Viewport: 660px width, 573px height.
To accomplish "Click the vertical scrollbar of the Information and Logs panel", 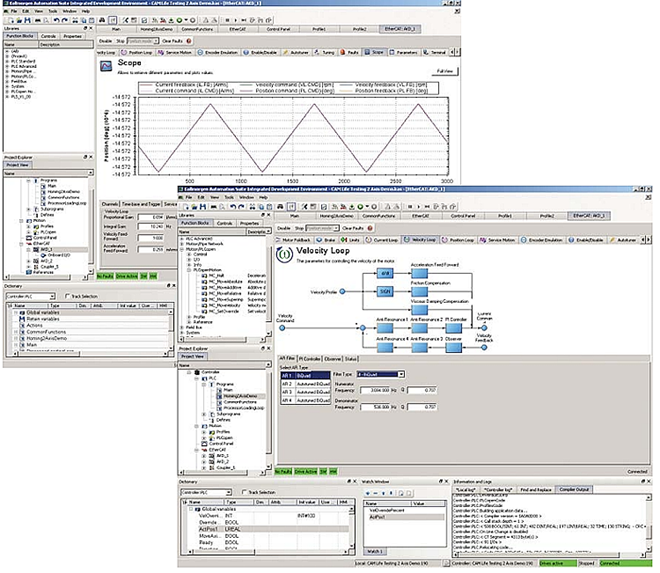I will 649,524.
